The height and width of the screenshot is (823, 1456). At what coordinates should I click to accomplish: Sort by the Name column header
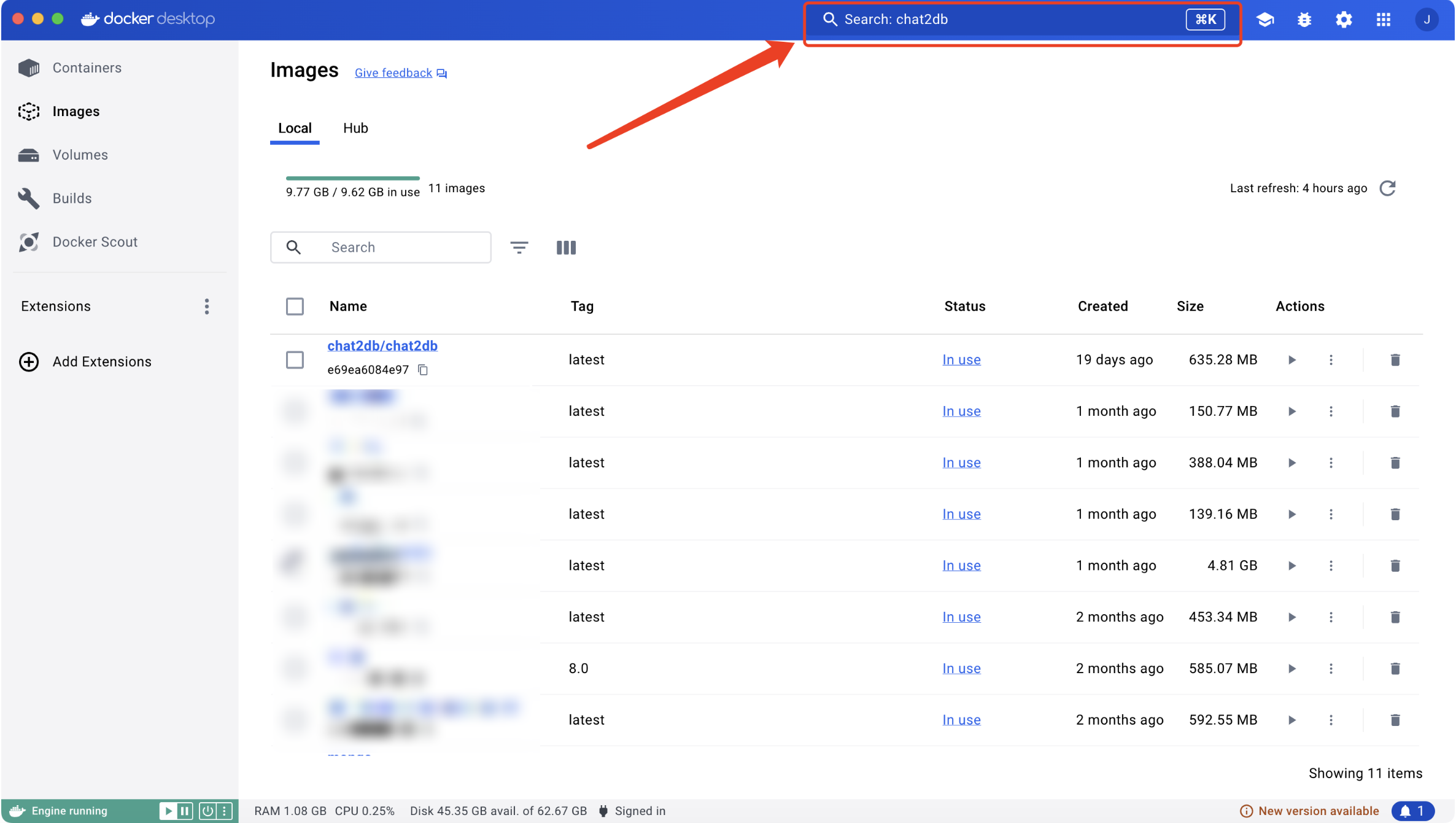[348, 306]
